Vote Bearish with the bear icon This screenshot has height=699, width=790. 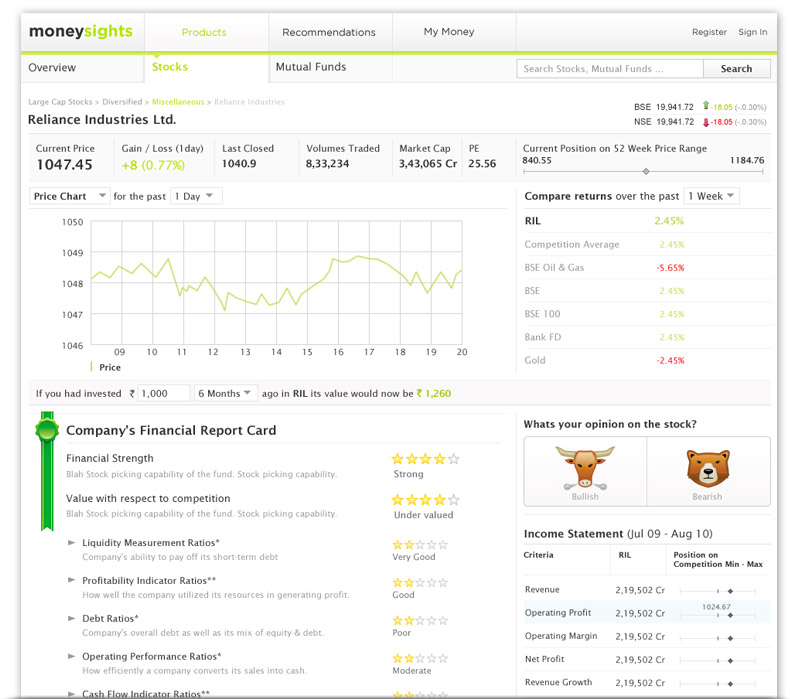[x=708, y=468]
